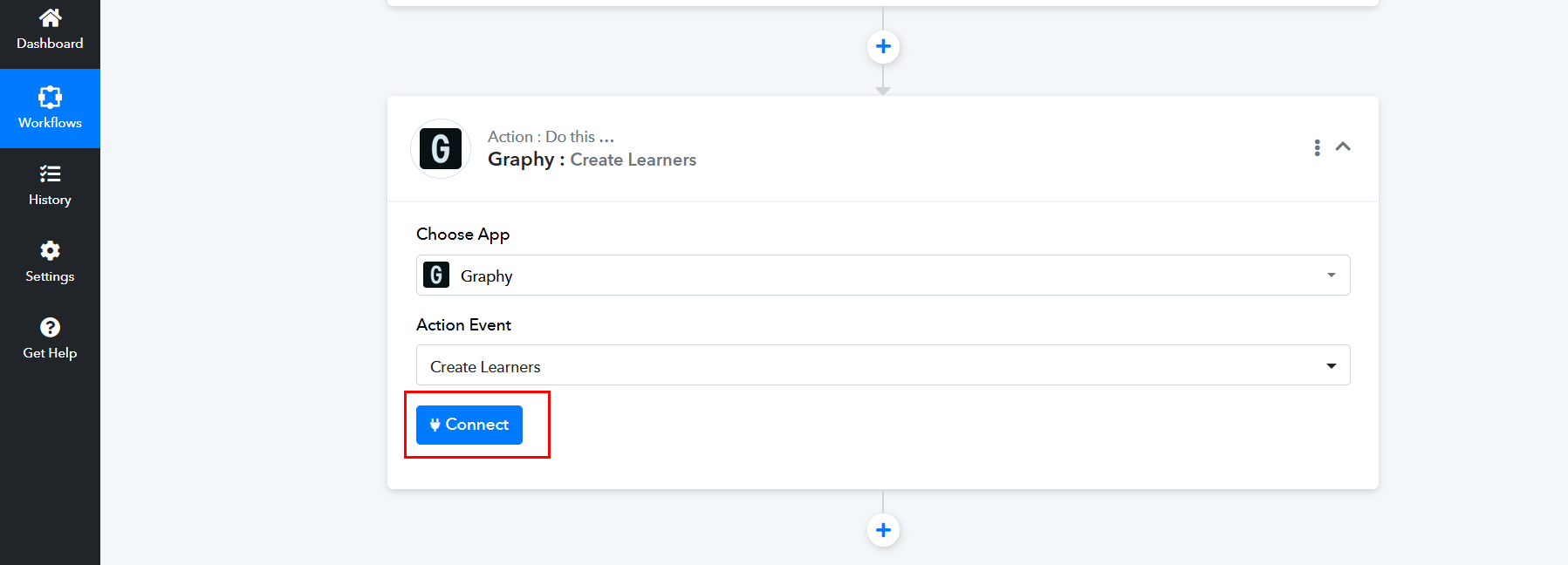This screenshot has width=1568, height=565.
Task: Click the Dashboard label in the sidebar
Action: pos(50,44)
